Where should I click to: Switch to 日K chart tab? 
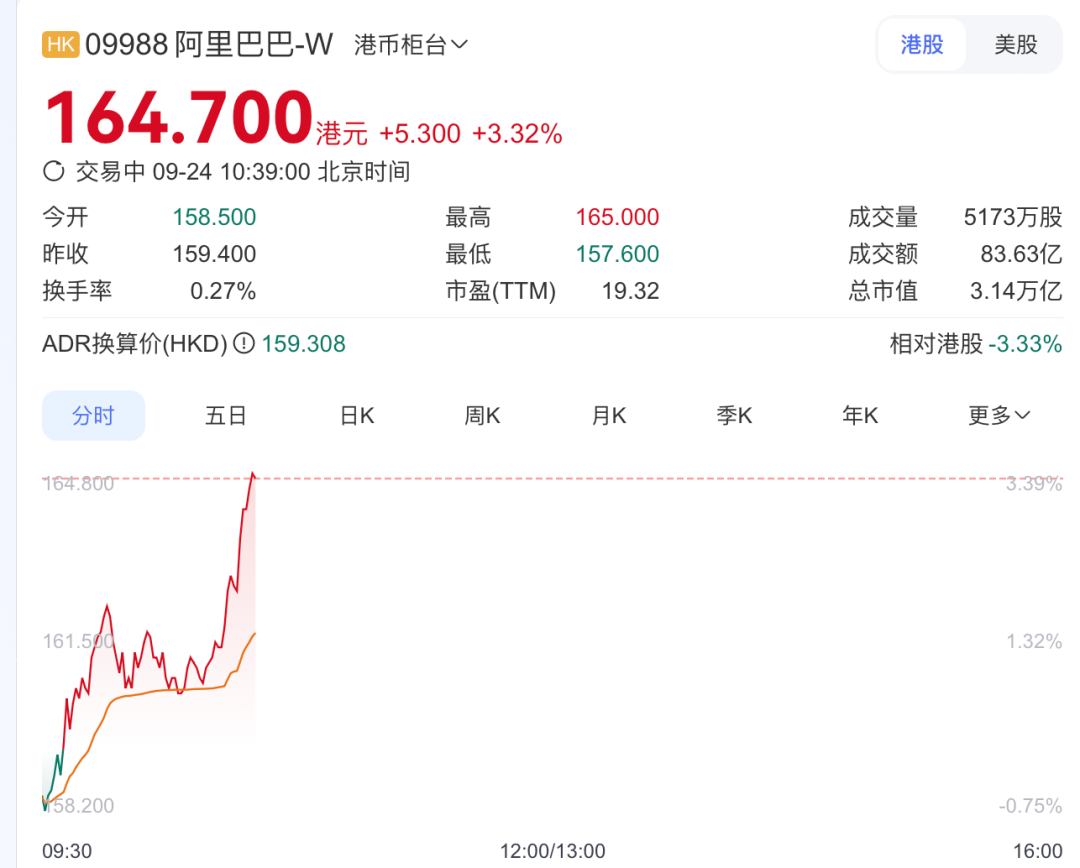tap(357, 416)
